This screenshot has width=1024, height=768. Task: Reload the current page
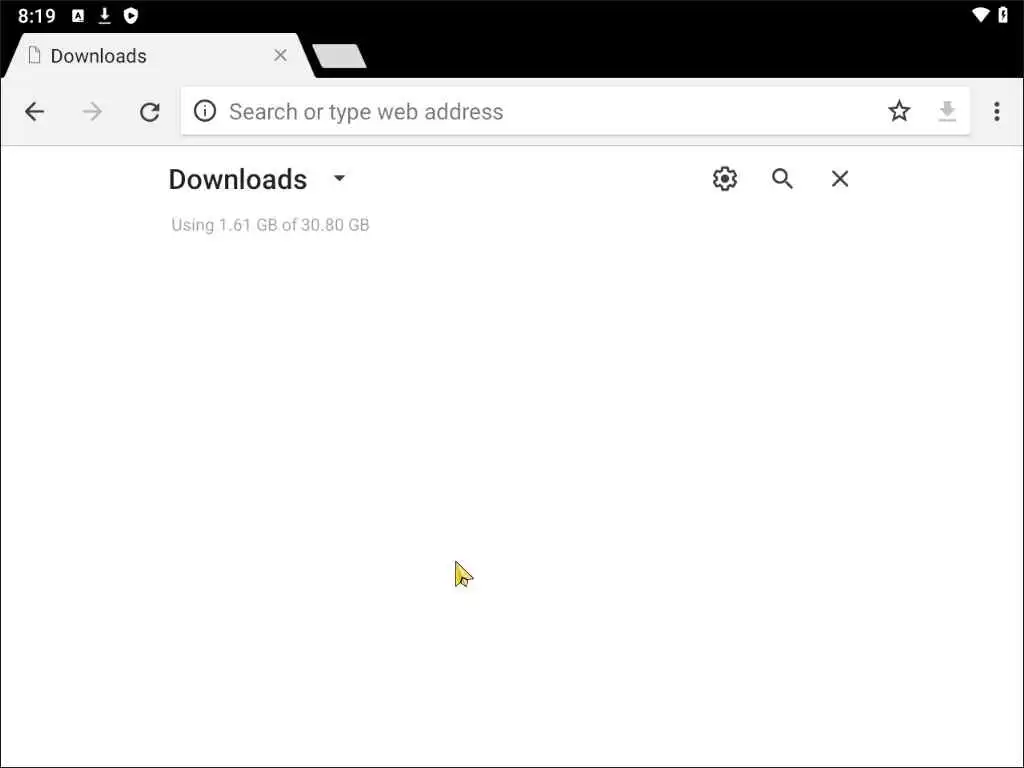coord(150,112)
